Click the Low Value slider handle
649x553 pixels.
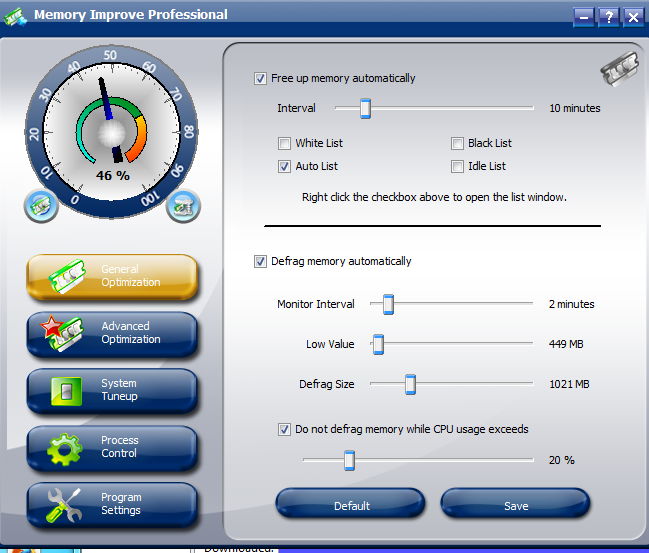(x=378, y=344)
